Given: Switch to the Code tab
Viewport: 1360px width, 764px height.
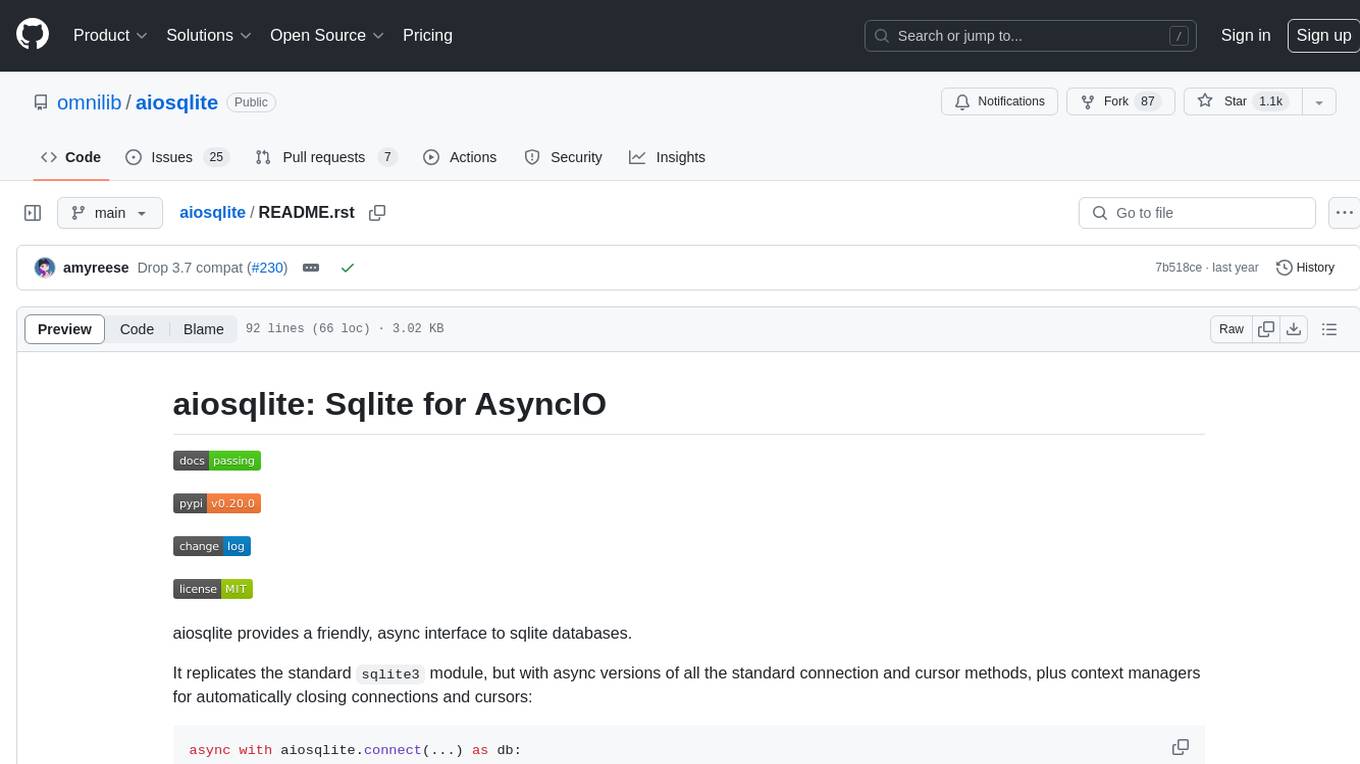Looking at the screenshot, I should (x=71, y=157).
